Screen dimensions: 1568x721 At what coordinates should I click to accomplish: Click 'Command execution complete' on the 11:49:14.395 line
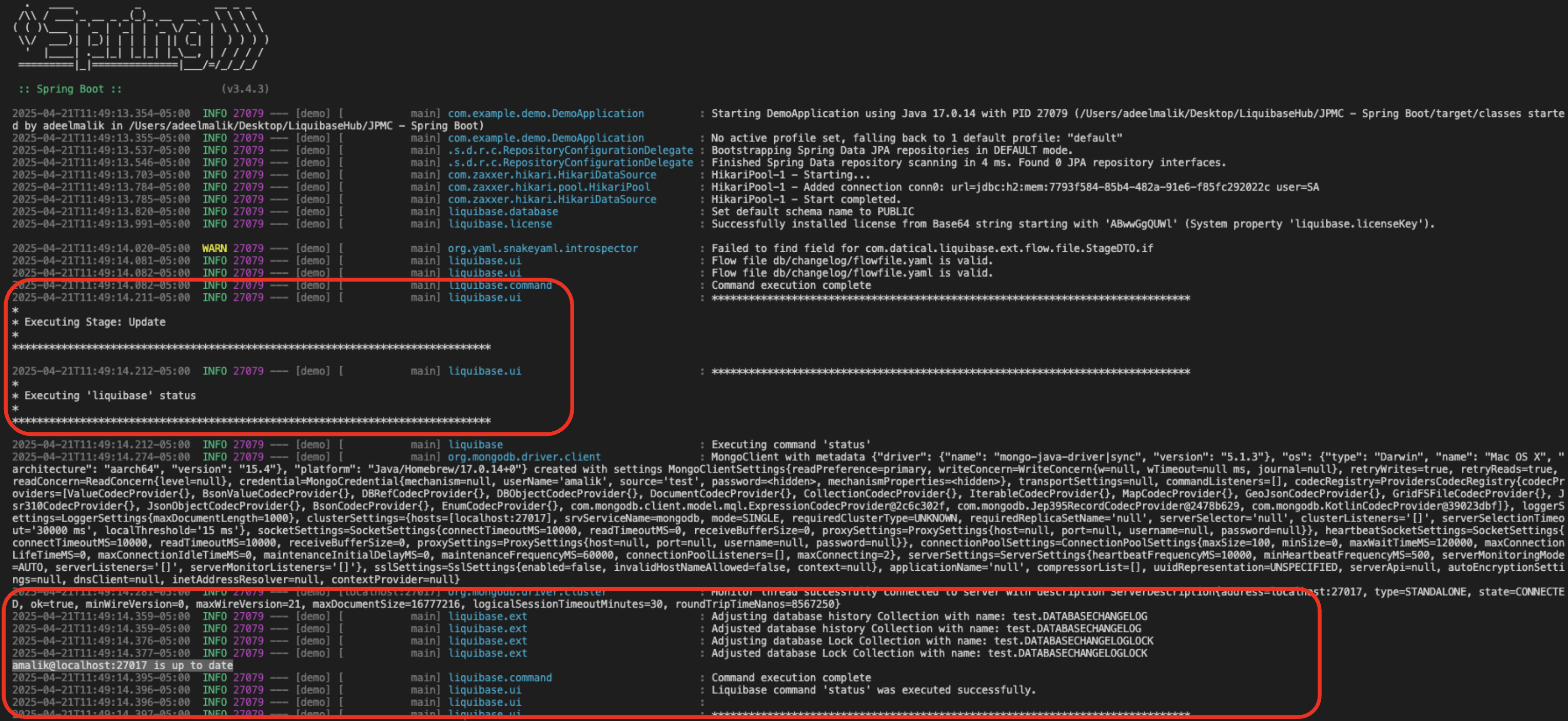pos(791,678)
